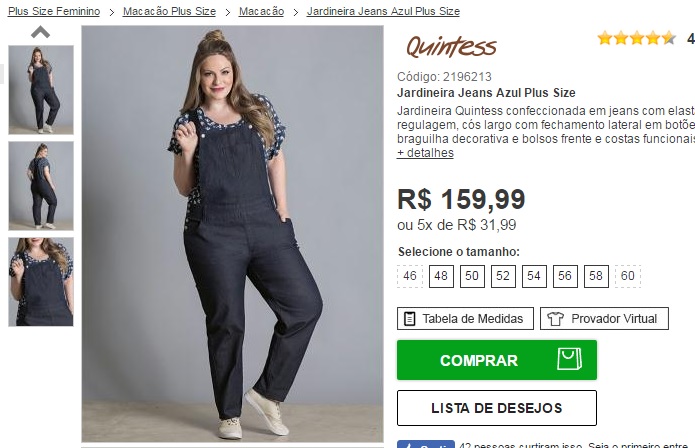Choose size 52
Viewport: 695px width, 448px height.
click(x=503, y=276)
